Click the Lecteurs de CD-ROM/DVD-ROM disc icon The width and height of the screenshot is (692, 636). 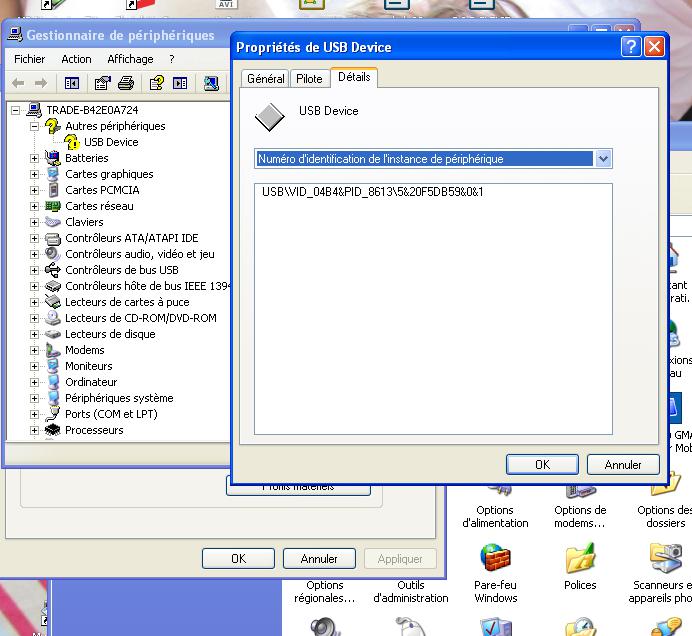click(53, 318)
